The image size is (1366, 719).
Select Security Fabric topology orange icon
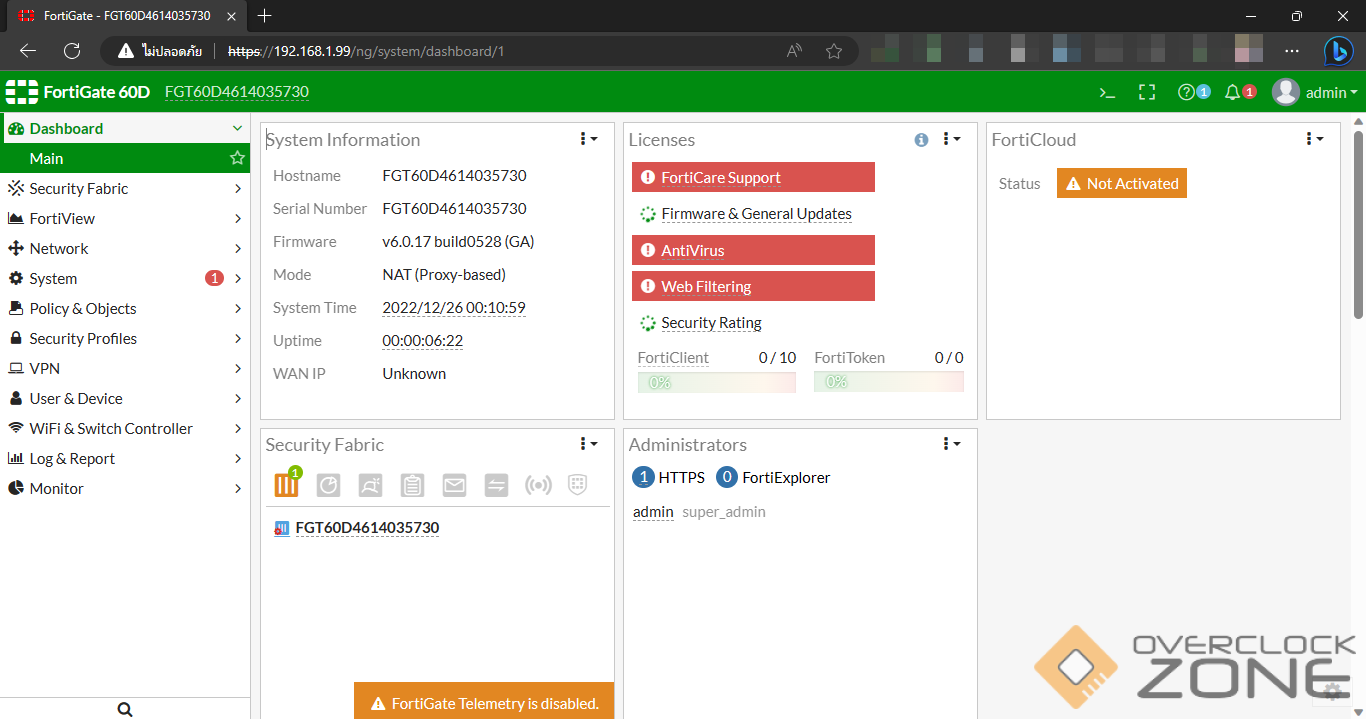pos(287,485)
